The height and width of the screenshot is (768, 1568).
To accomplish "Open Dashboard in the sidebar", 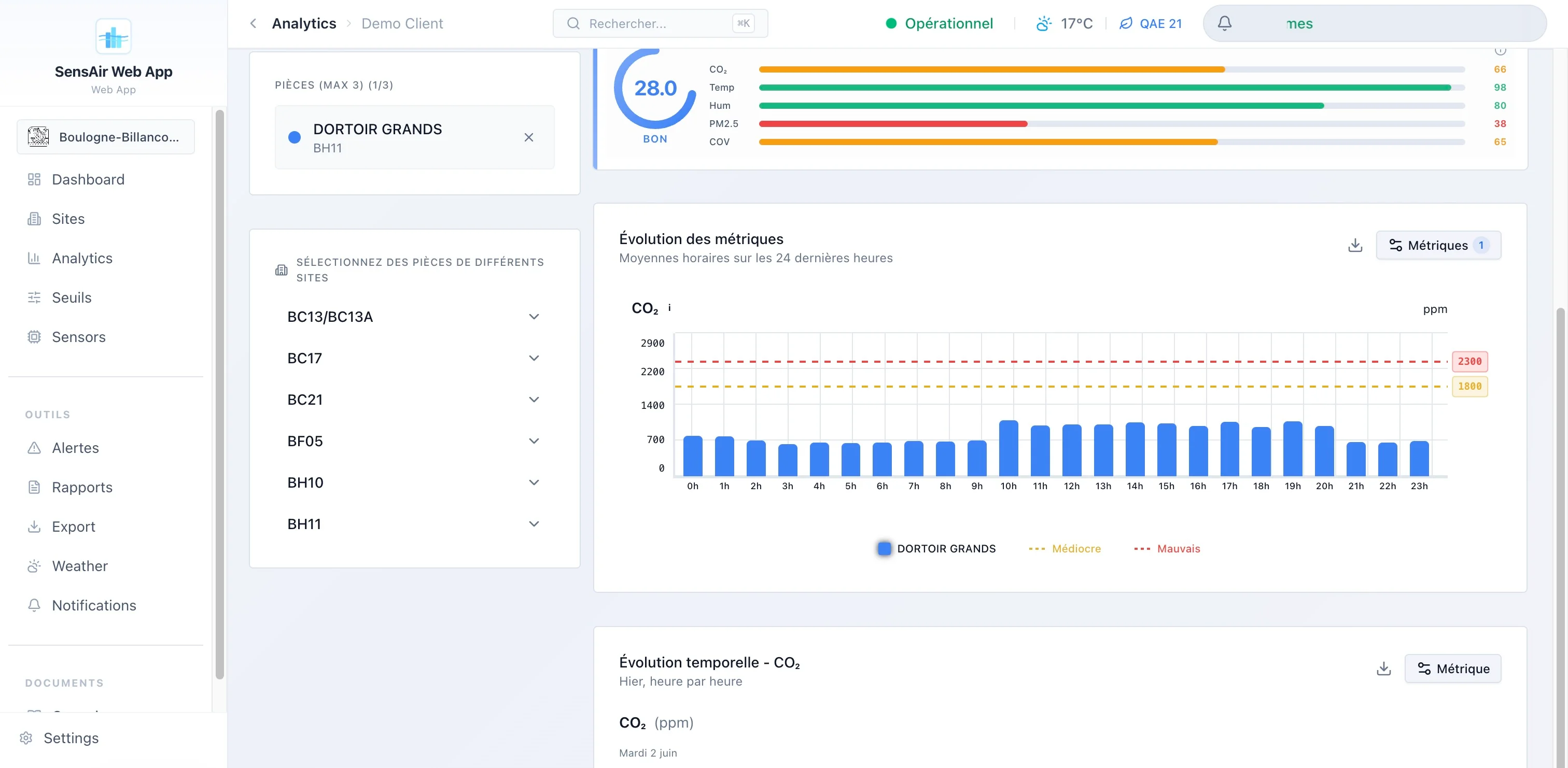I will tap(106, 179).
